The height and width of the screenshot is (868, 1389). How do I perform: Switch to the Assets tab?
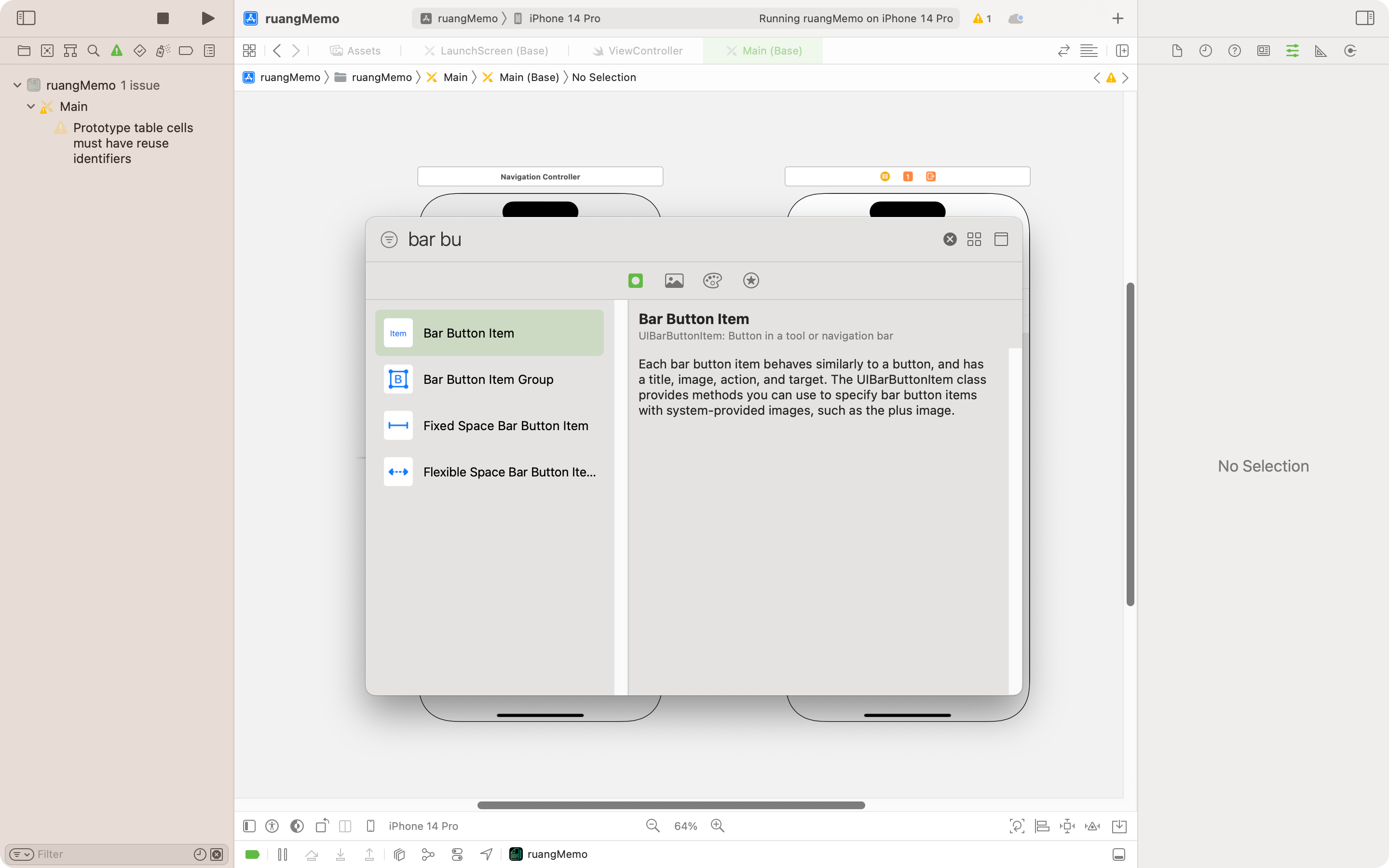(x=354, y=51)
